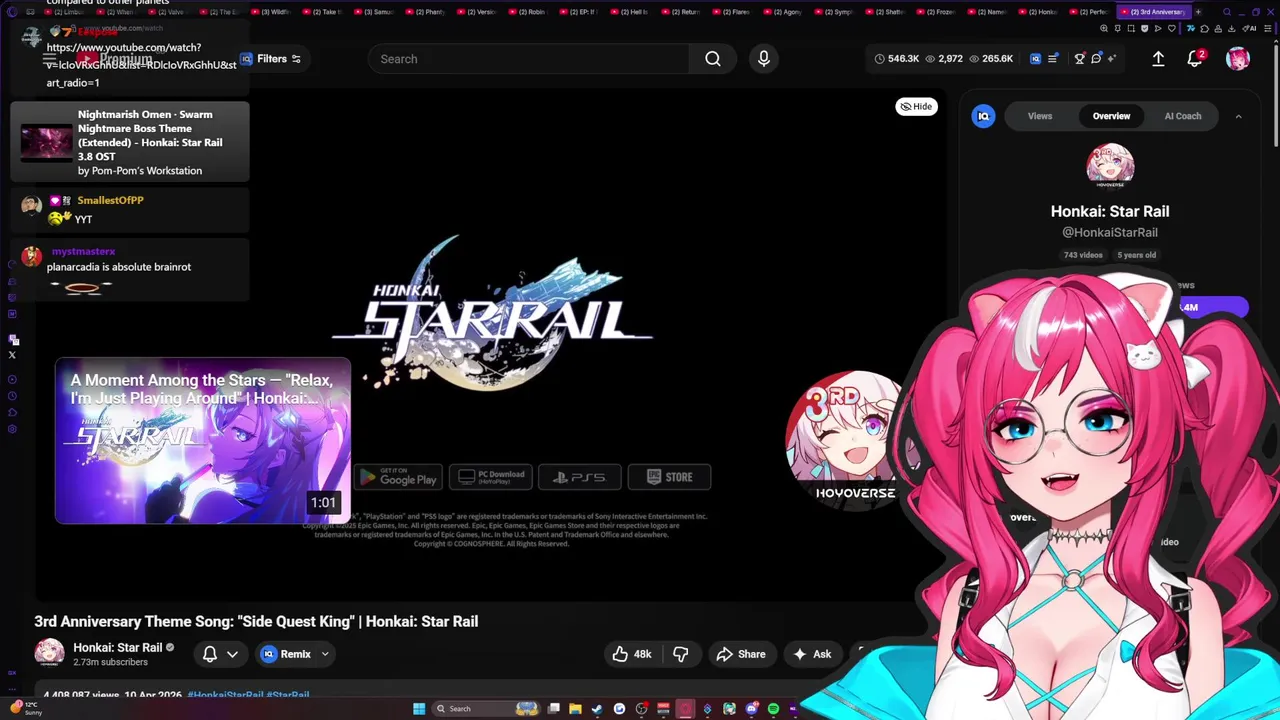Open the AI Coach tab
Screen dimensions: 1280x720
(1182, 116)
